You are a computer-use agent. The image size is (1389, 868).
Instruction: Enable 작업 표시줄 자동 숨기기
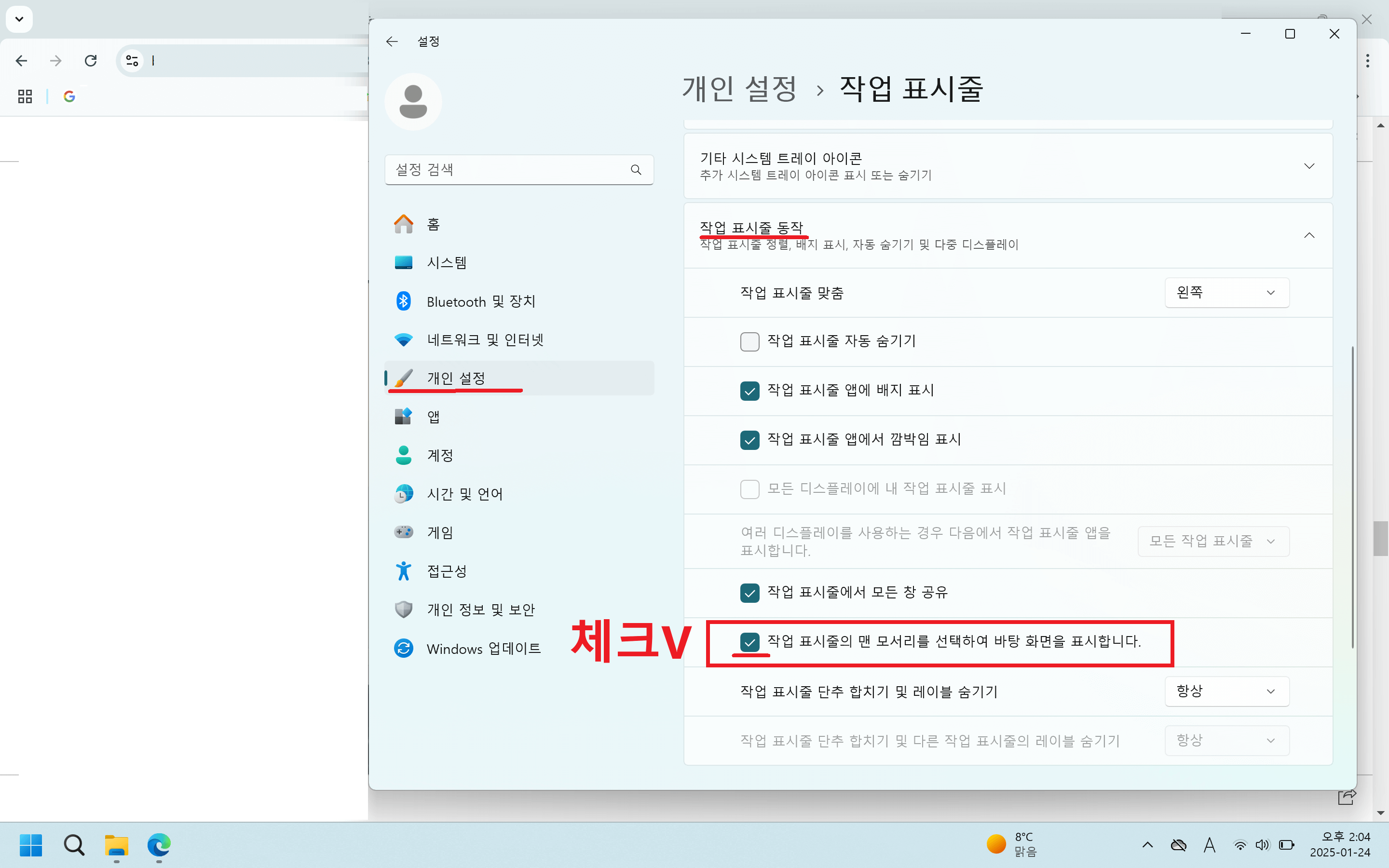pyautogui.click(x=749, y=341)
